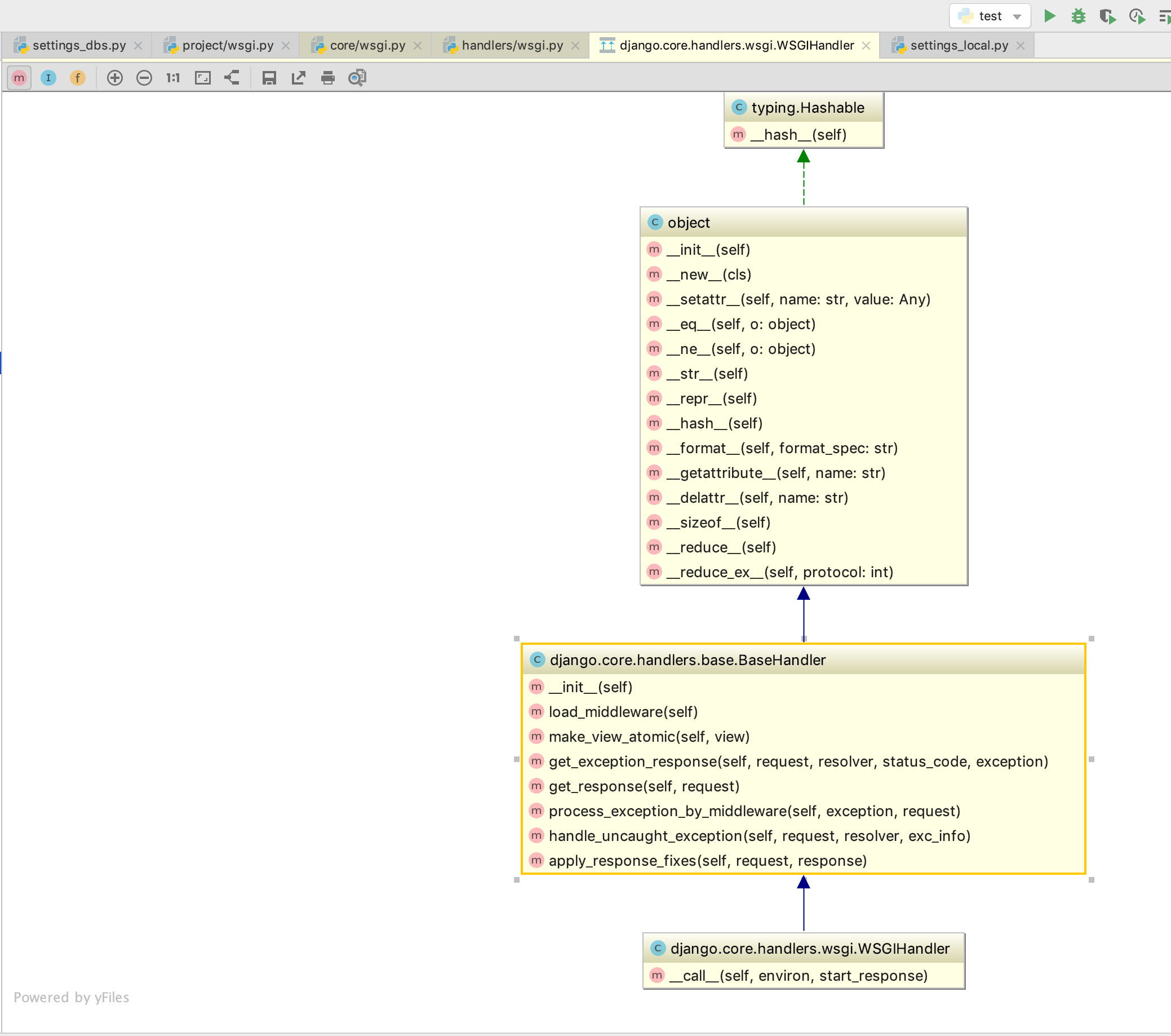
Task: Export diagram to image file
Action: pyautogui.click(x=299, y=77)
